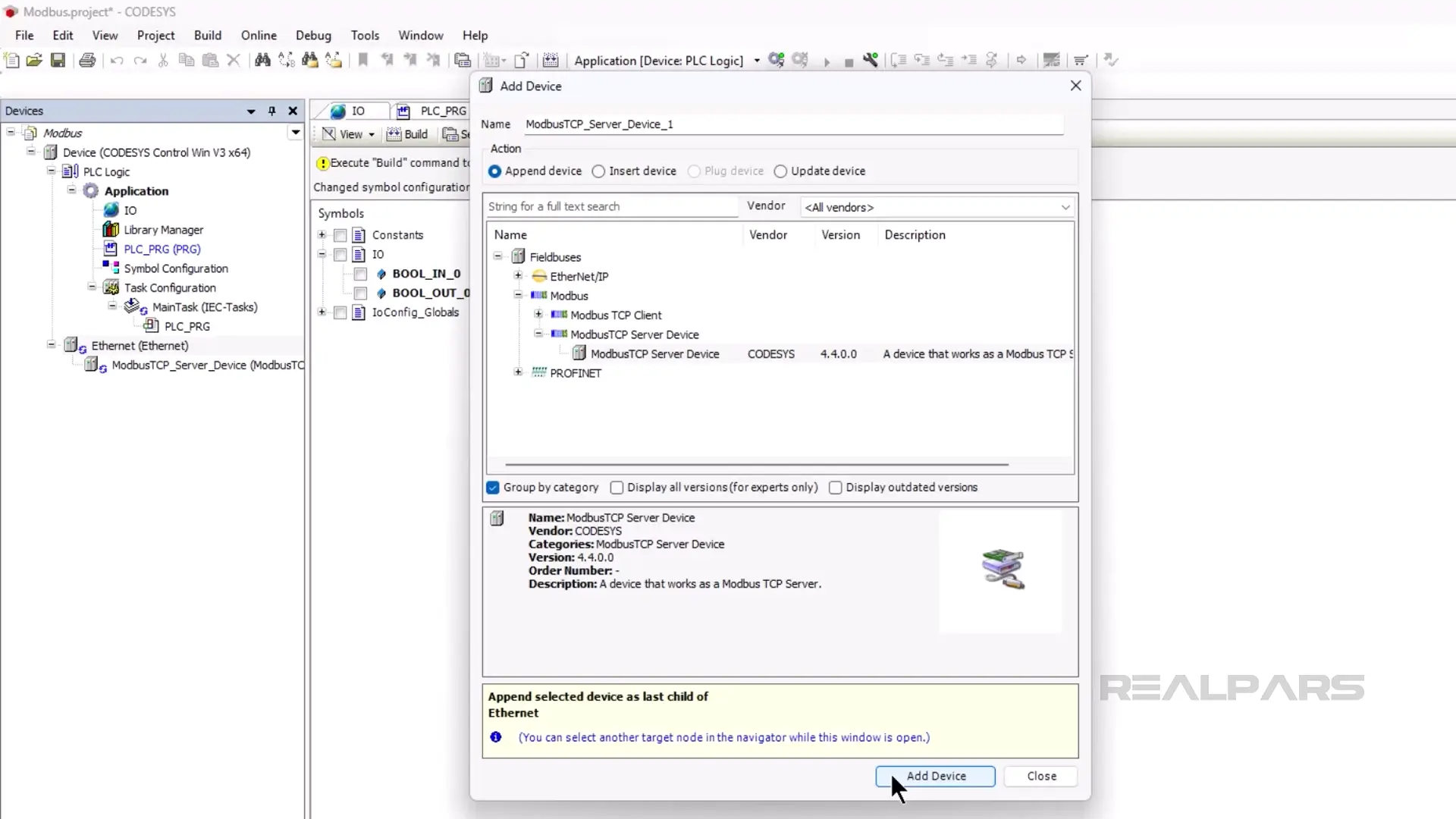Close the Devices panel
This screenshot has width=1456, height=819.
pyautogui.click(x=293, y=111)
